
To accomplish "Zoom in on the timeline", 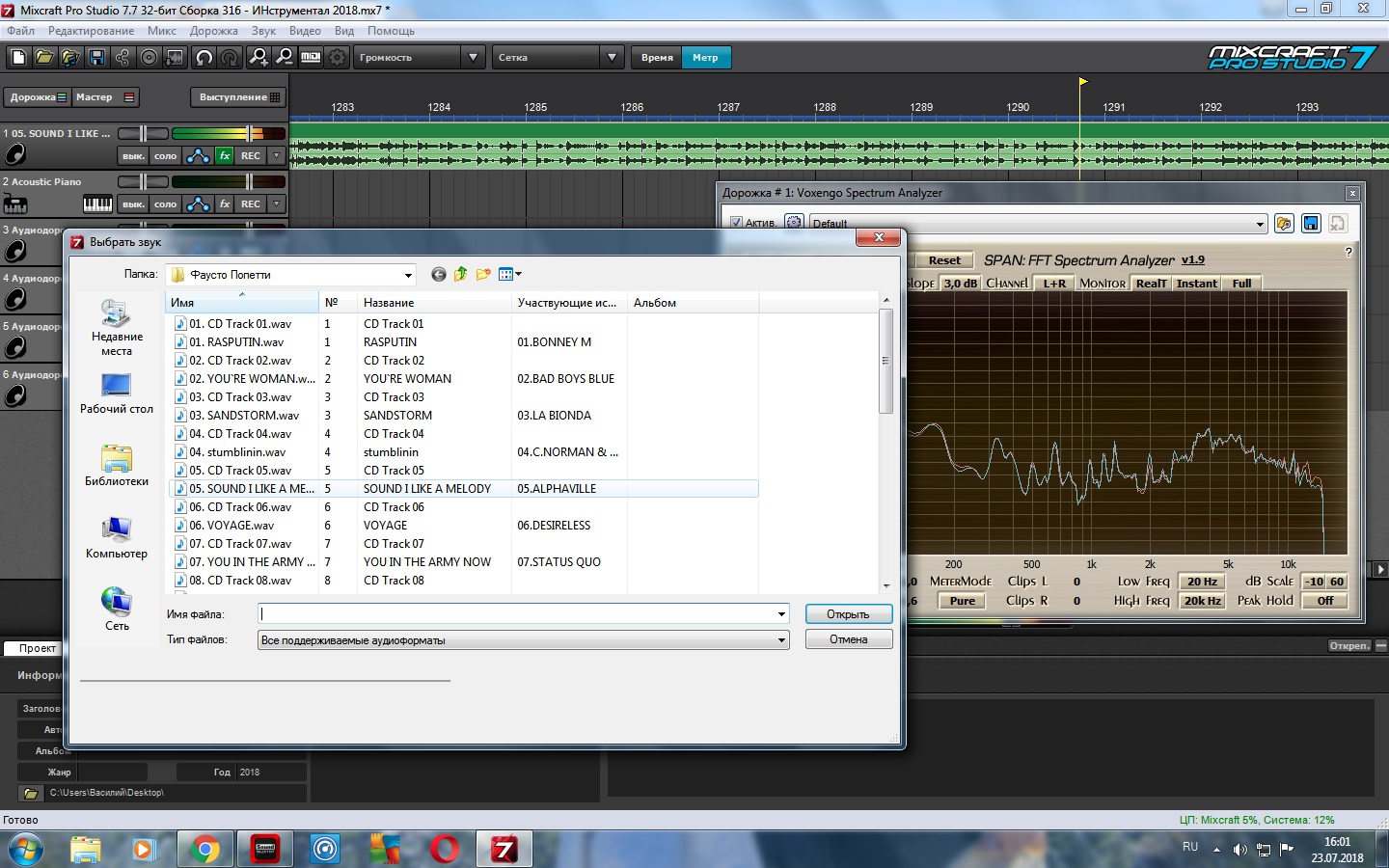I will click(x=259, y=58).
